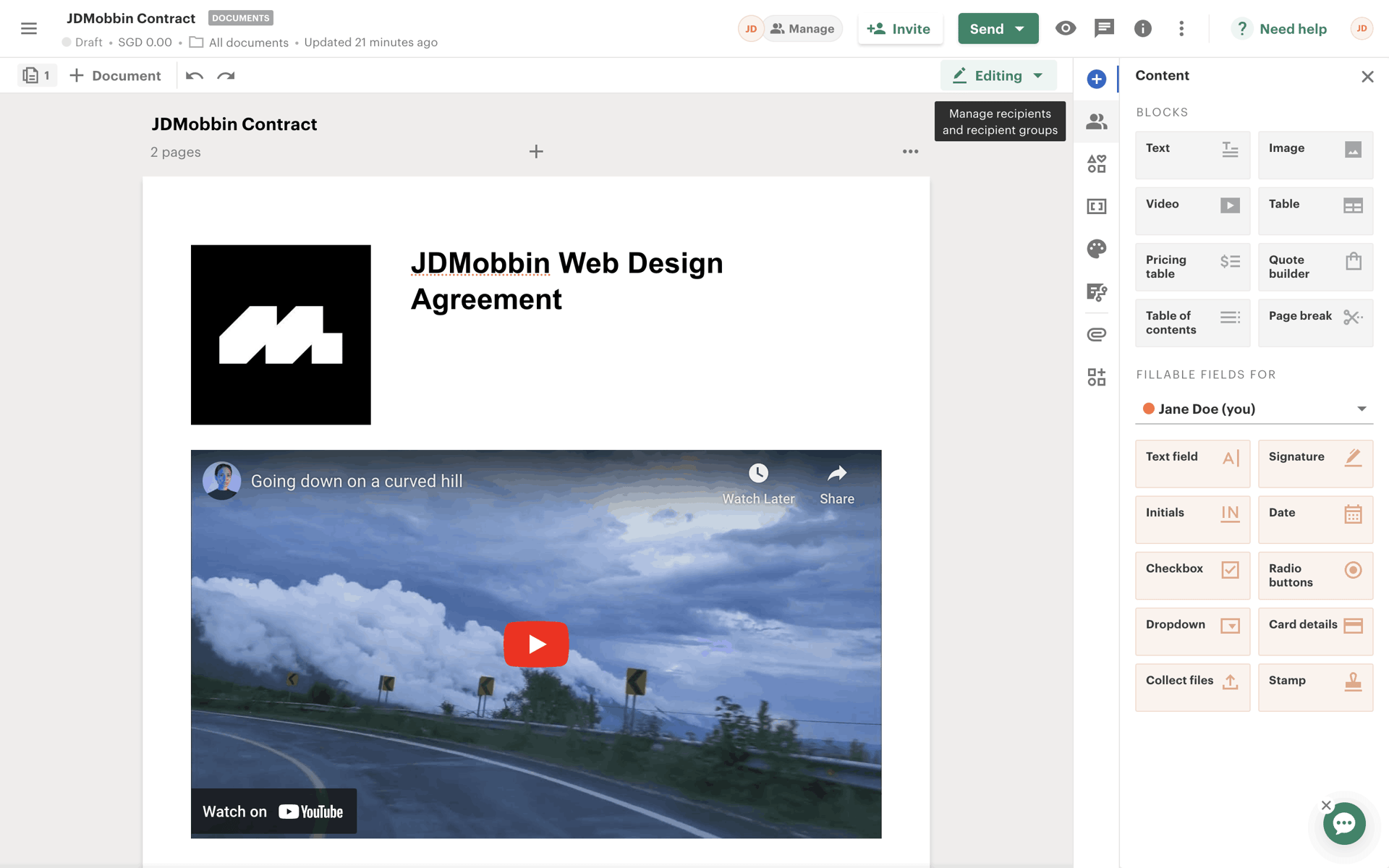Add a Collect files field

point(1192,687)
